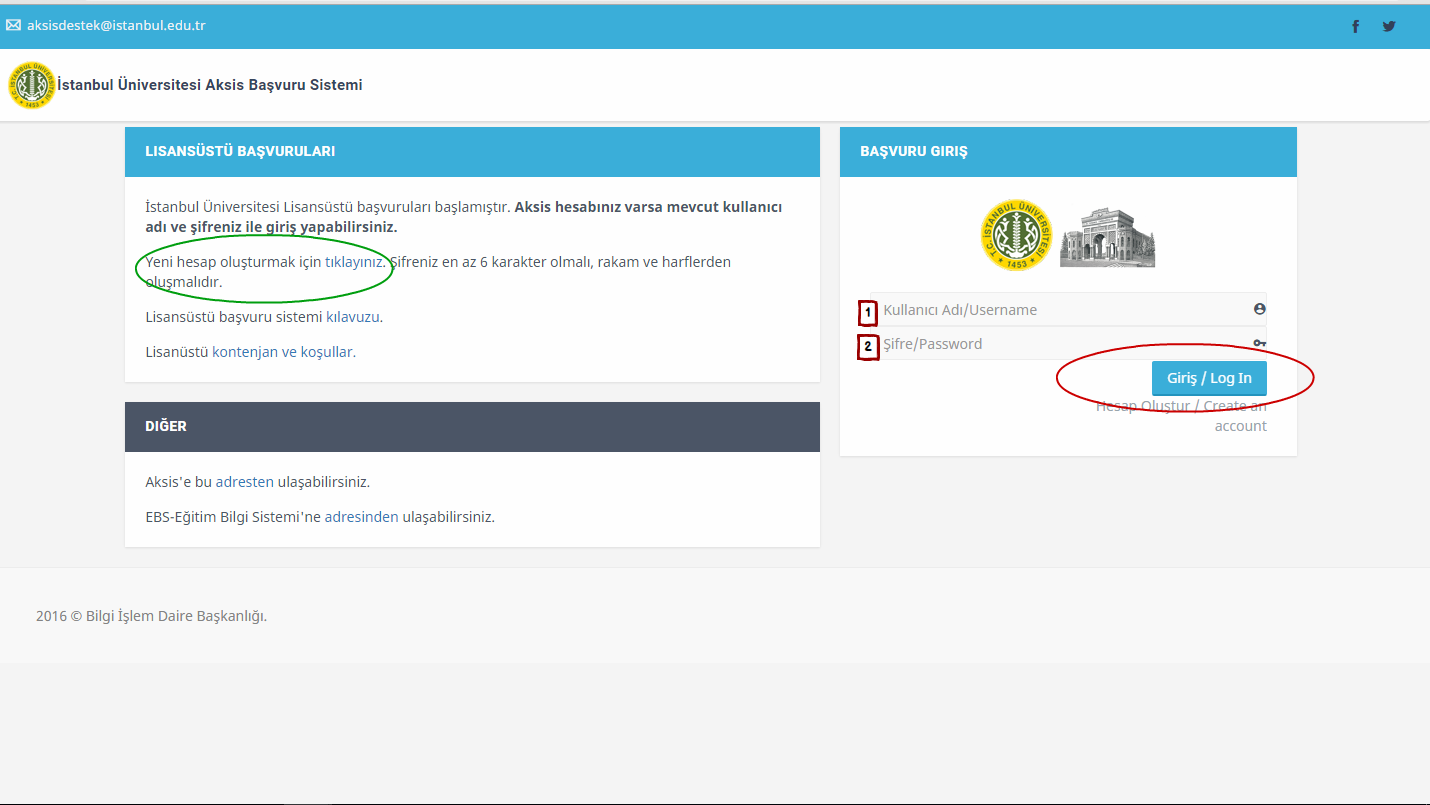Image resolution: width=1430 pixels, height=805 pixels.
Task: Open the kılavuzu guide link
Action: click(353, 317)
